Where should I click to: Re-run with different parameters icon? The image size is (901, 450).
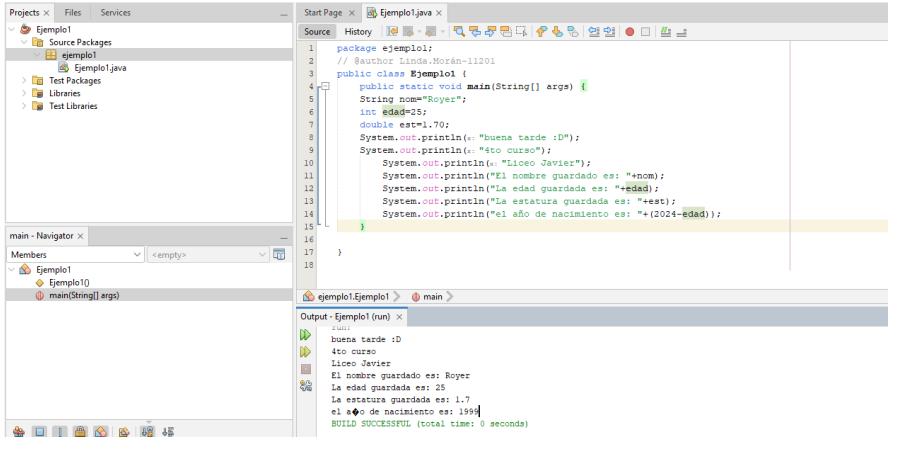tap(305, 352)
